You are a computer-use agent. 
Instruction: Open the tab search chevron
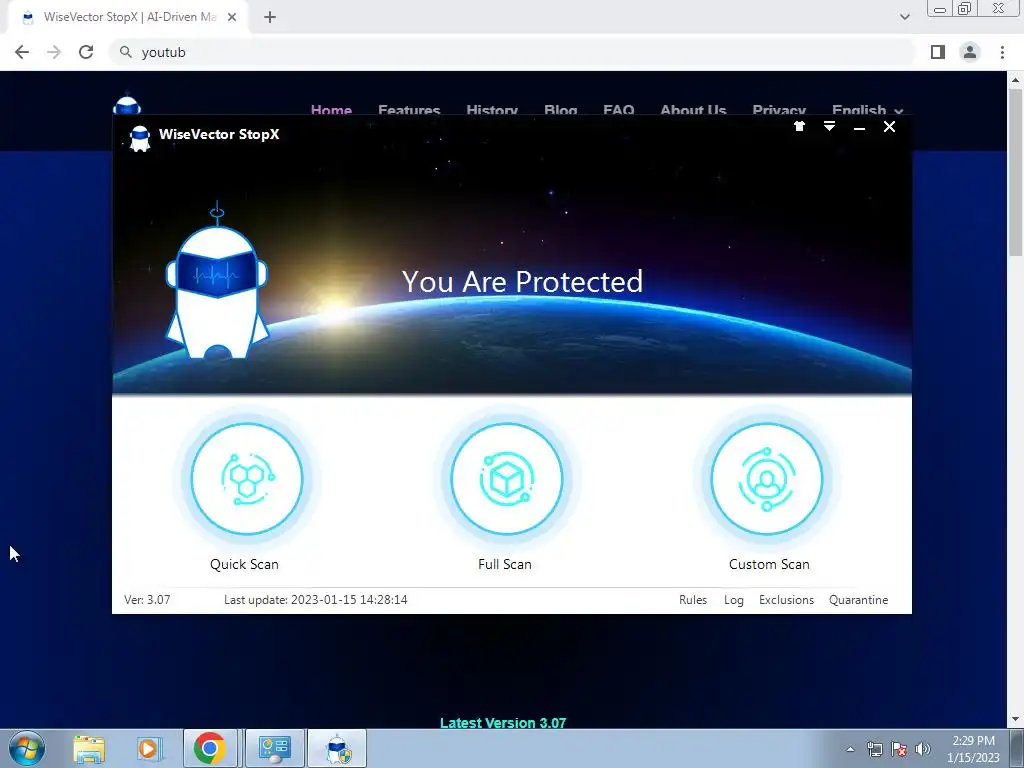[904, 17]
